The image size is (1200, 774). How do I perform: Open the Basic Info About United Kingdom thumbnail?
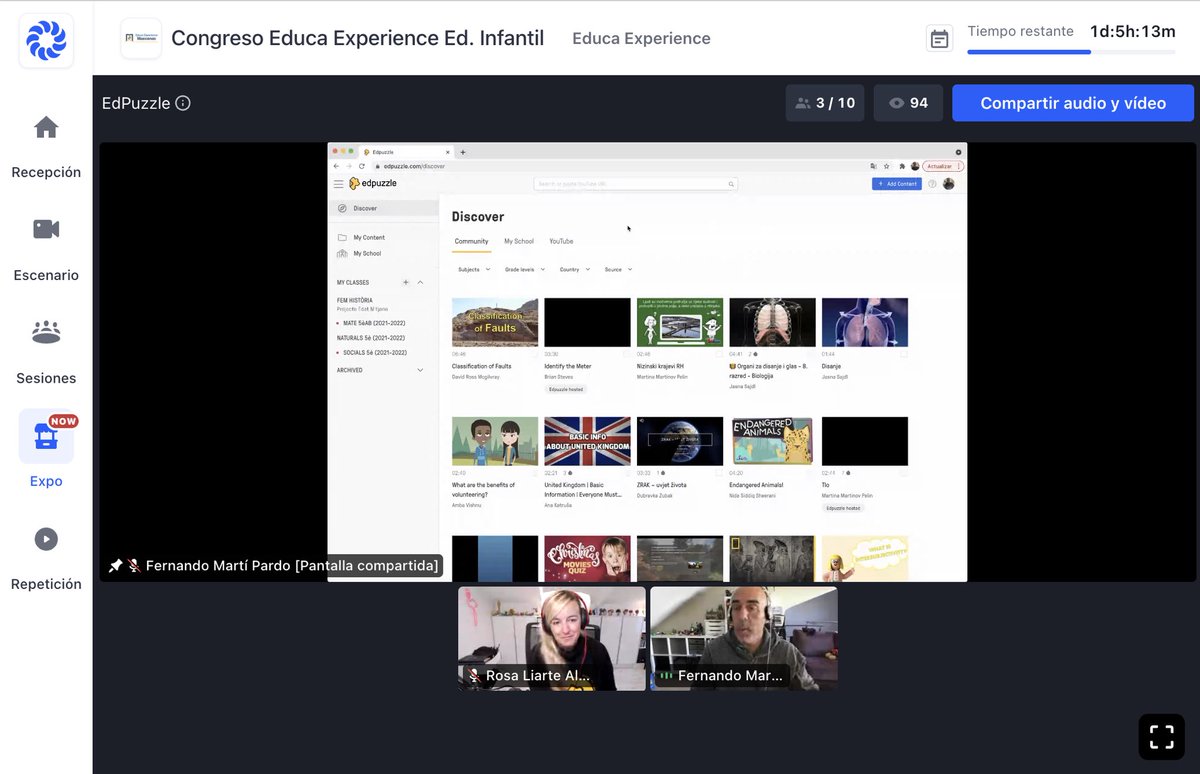587,441
